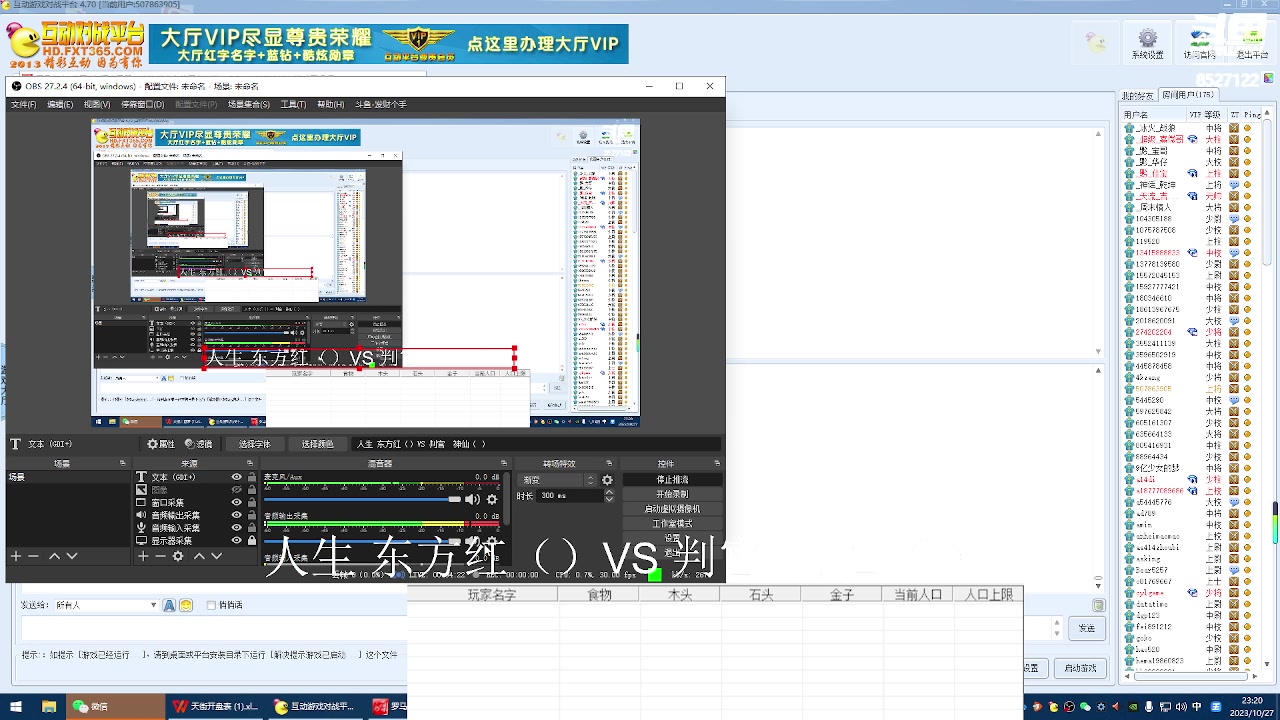Click 工作室模式 button
This screenshot has width=1280, height=720.
672,523
